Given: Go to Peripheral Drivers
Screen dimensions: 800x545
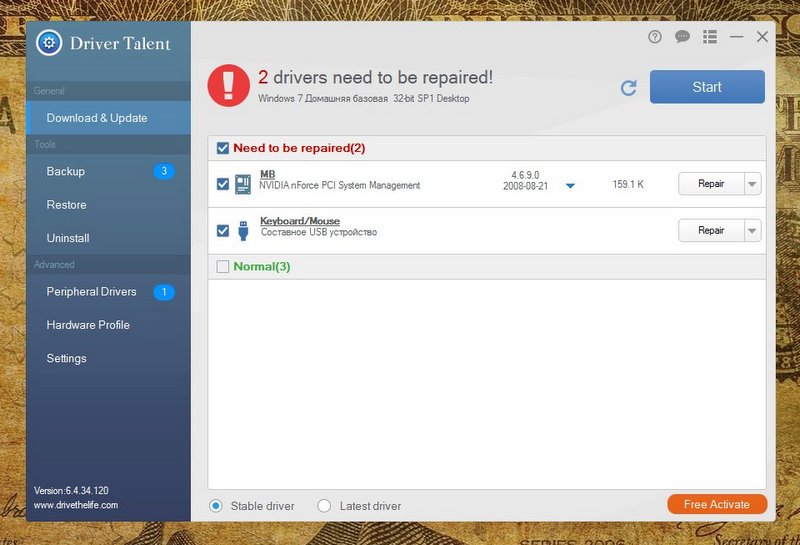Looking at the screenshot, I should pos(109,292).
